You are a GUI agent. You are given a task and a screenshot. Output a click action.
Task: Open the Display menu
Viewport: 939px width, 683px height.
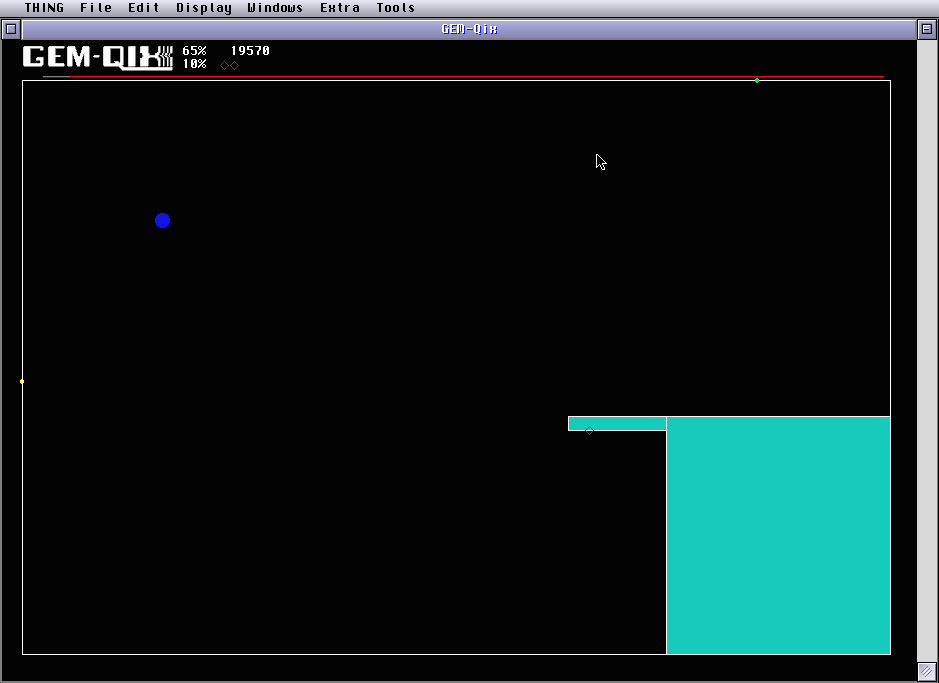[204, 8]
